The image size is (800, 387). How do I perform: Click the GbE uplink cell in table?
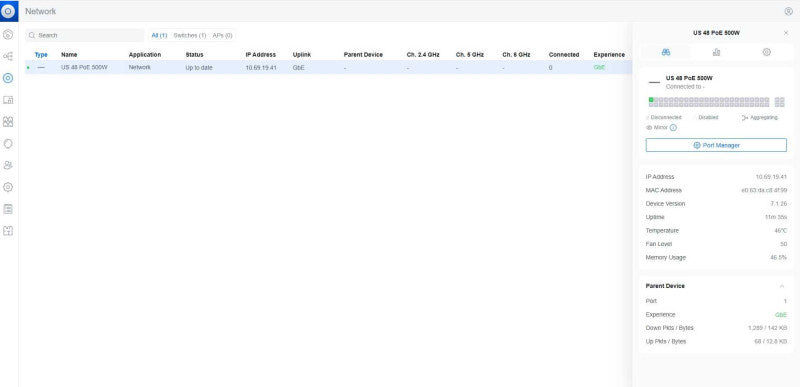tap(298, 67)
